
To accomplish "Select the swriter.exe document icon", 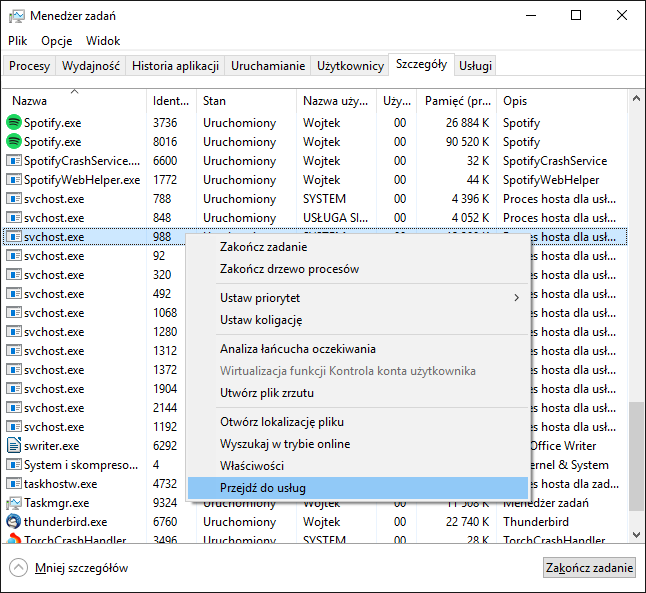I will (14, 446).
